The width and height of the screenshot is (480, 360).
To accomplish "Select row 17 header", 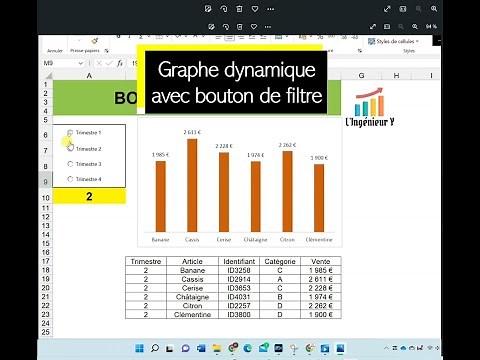I will click(46, 261).
